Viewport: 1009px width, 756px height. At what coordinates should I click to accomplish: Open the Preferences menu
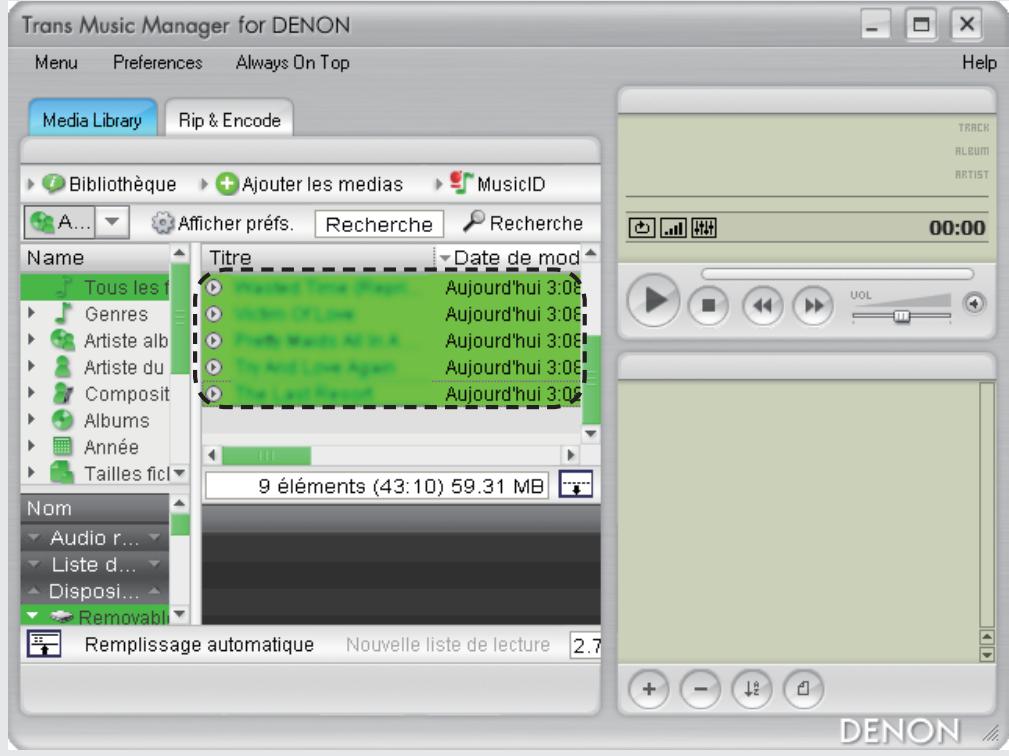click(x=158, y=62)
